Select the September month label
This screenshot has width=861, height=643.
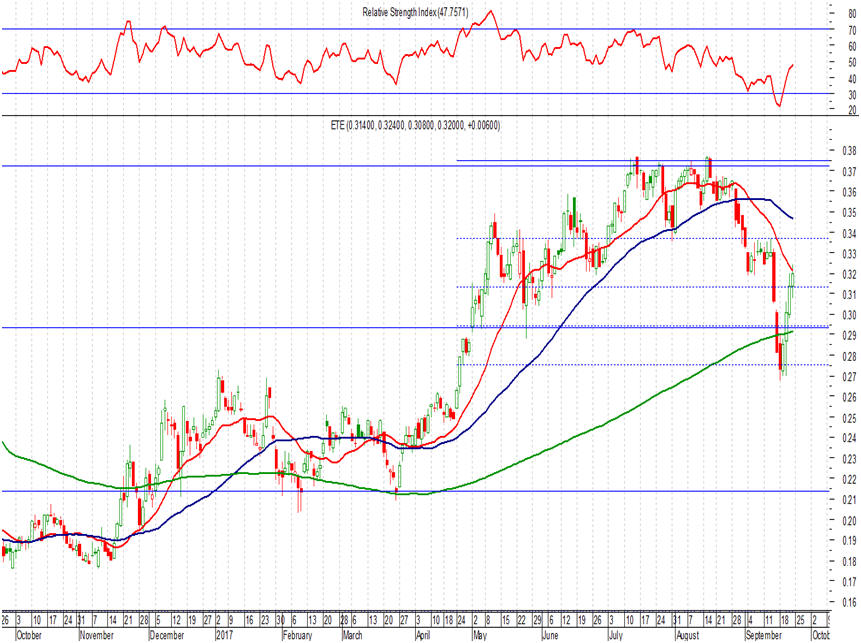click(x=764, y=635)
